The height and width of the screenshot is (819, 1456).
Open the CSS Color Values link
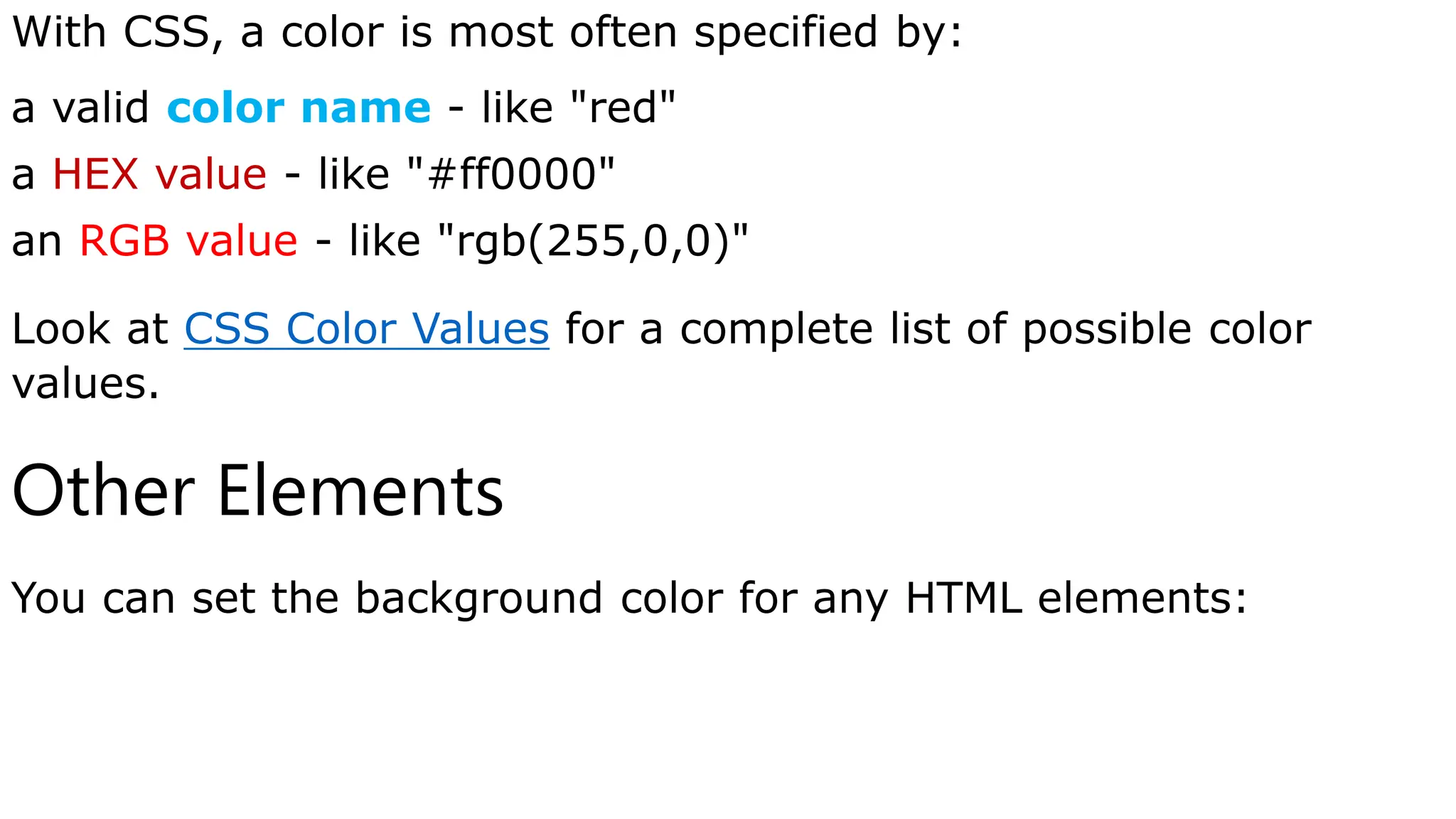pos(366,330)
